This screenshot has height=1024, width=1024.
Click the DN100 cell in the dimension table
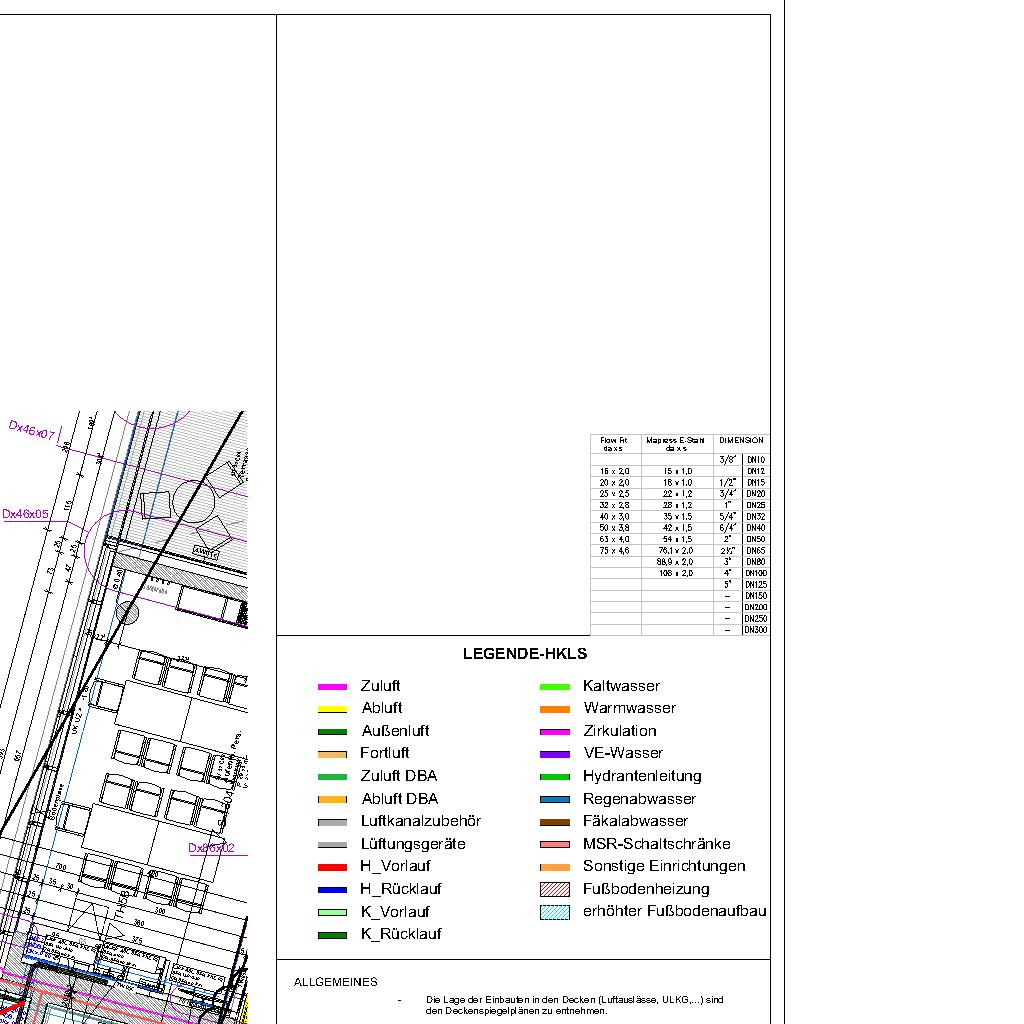coord(755,573)
